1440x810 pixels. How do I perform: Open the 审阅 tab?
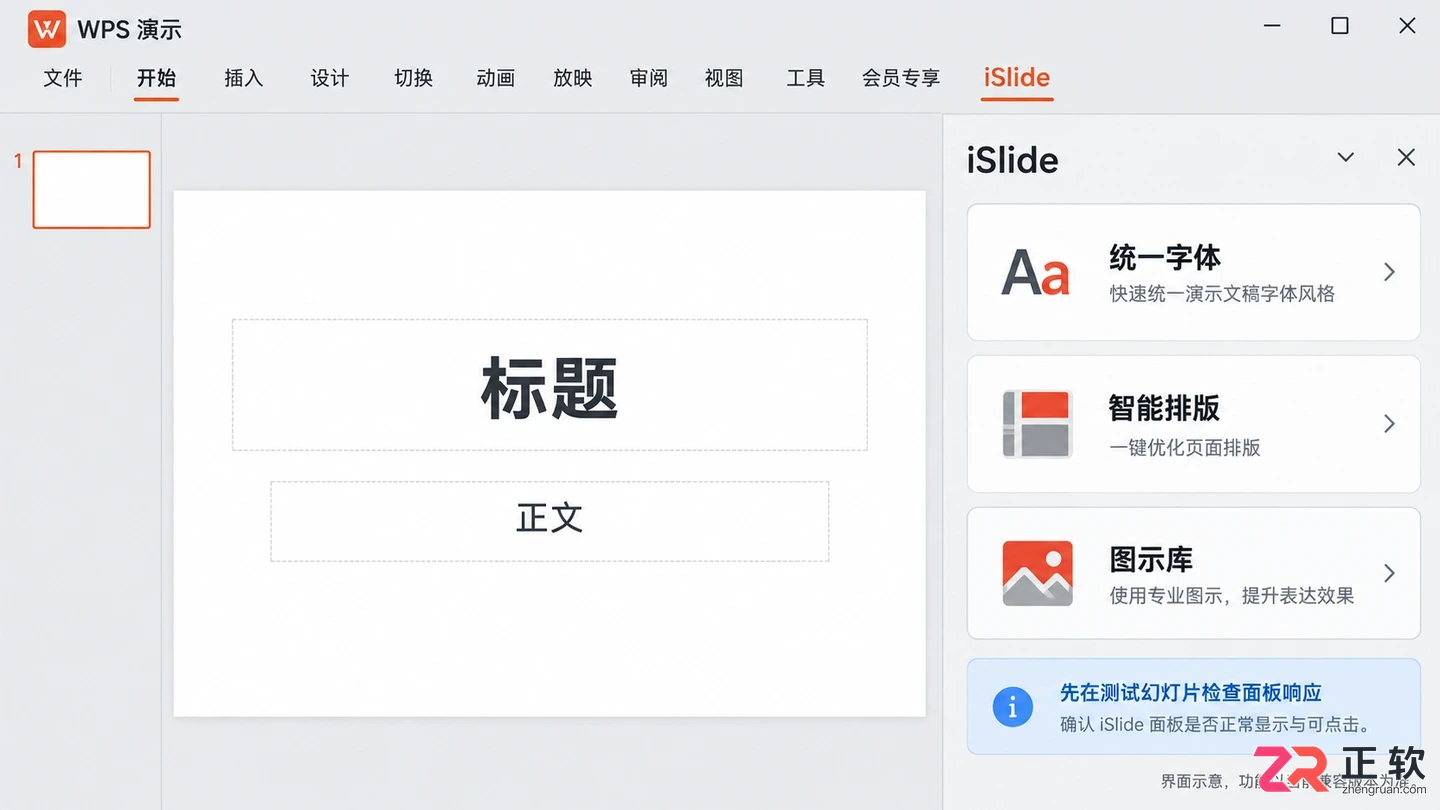[649, 78]
